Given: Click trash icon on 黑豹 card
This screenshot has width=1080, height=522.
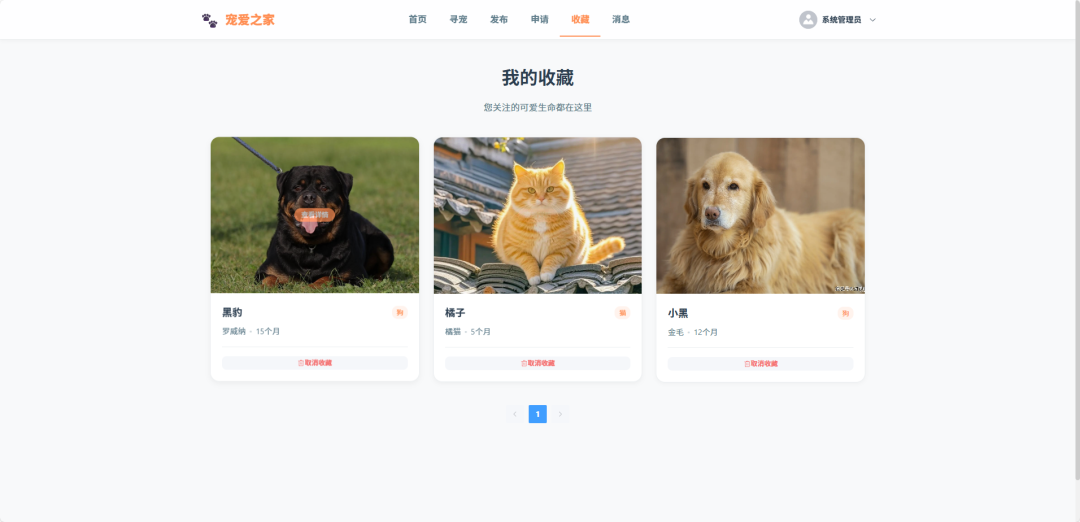Looking at the screenshot, I should click(301, 363).
